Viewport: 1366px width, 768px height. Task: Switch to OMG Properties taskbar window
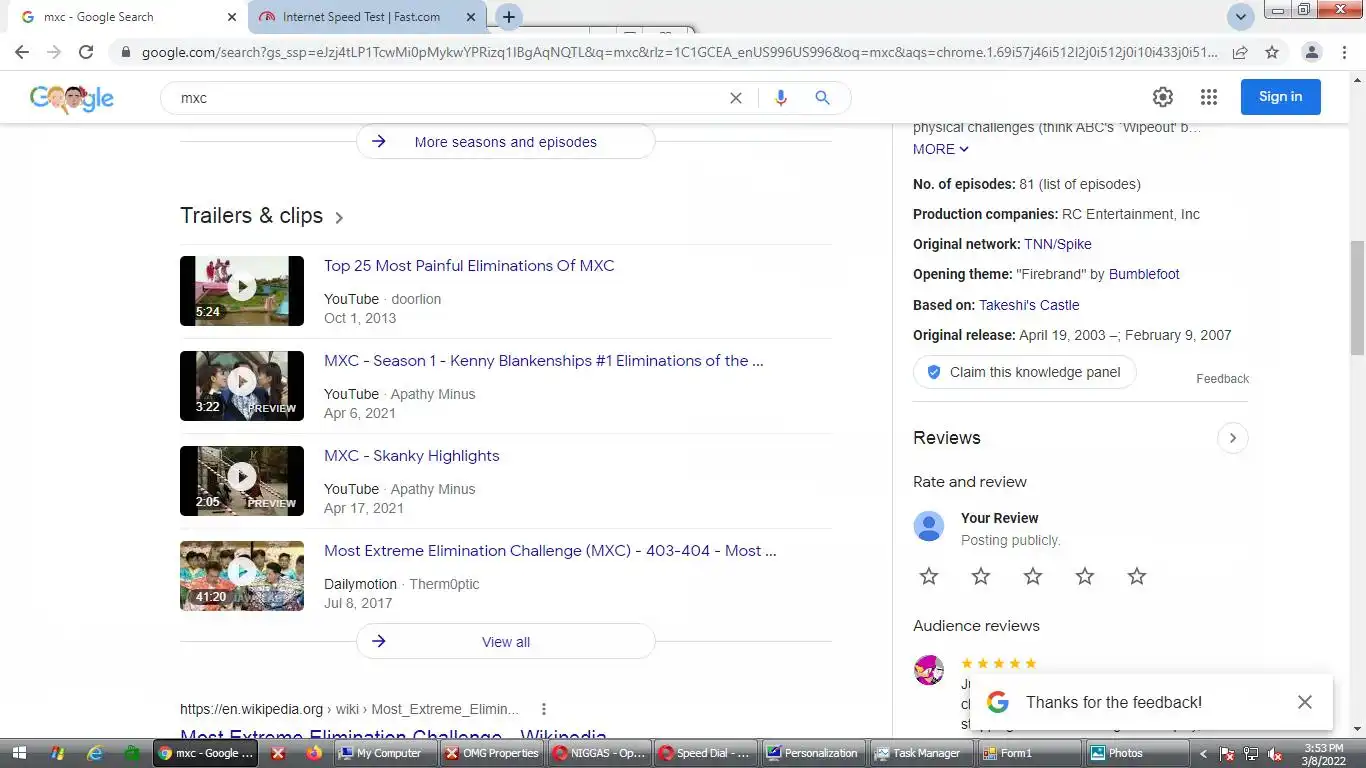tap(492, 753)
